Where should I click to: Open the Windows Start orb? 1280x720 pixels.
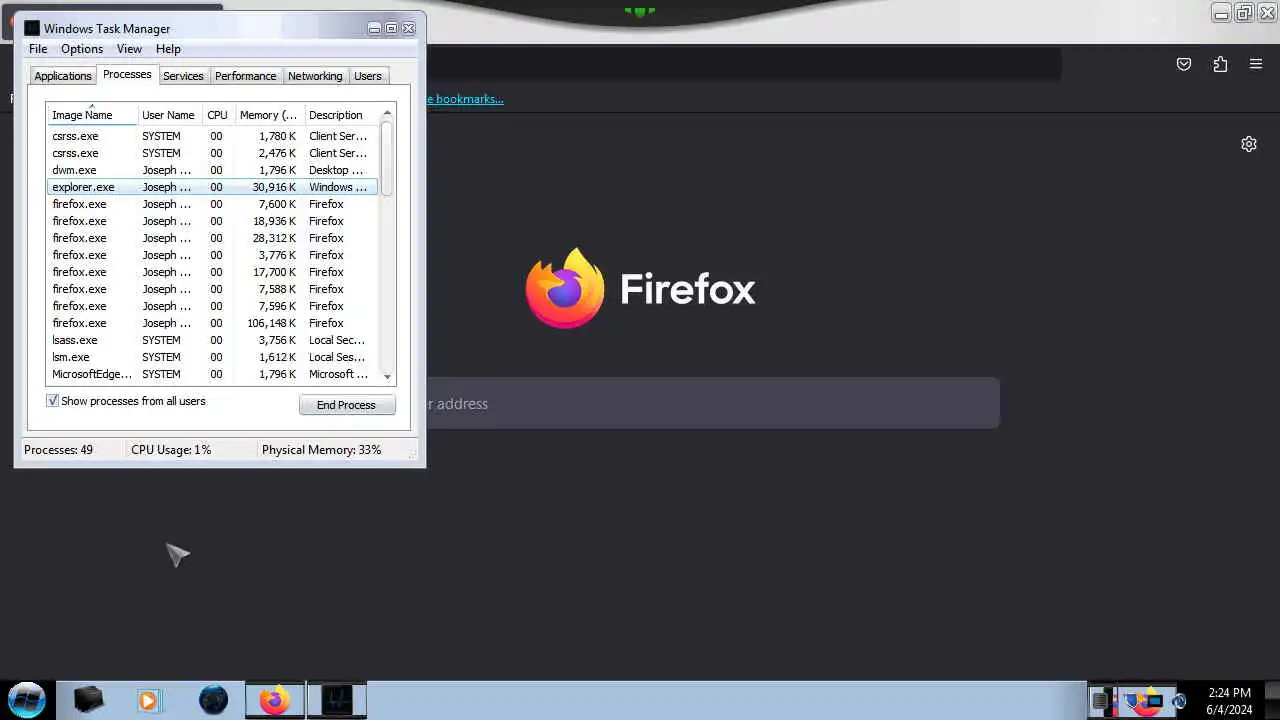coord(27,699)
